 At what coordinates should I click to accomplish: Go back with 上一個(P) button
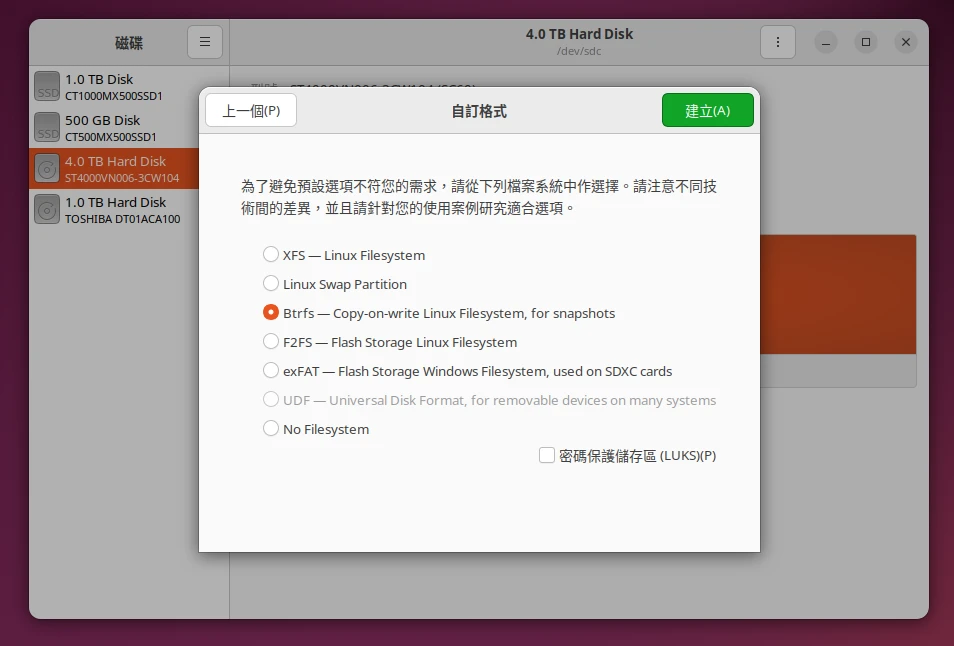tap(251, 111)
